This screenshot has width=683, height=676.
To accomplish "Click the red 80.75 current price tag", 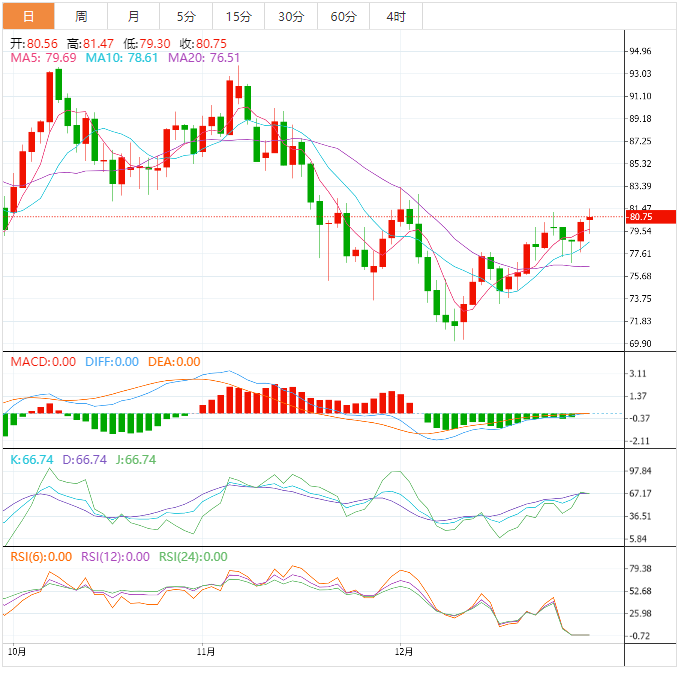I will (x=650, y=216).
